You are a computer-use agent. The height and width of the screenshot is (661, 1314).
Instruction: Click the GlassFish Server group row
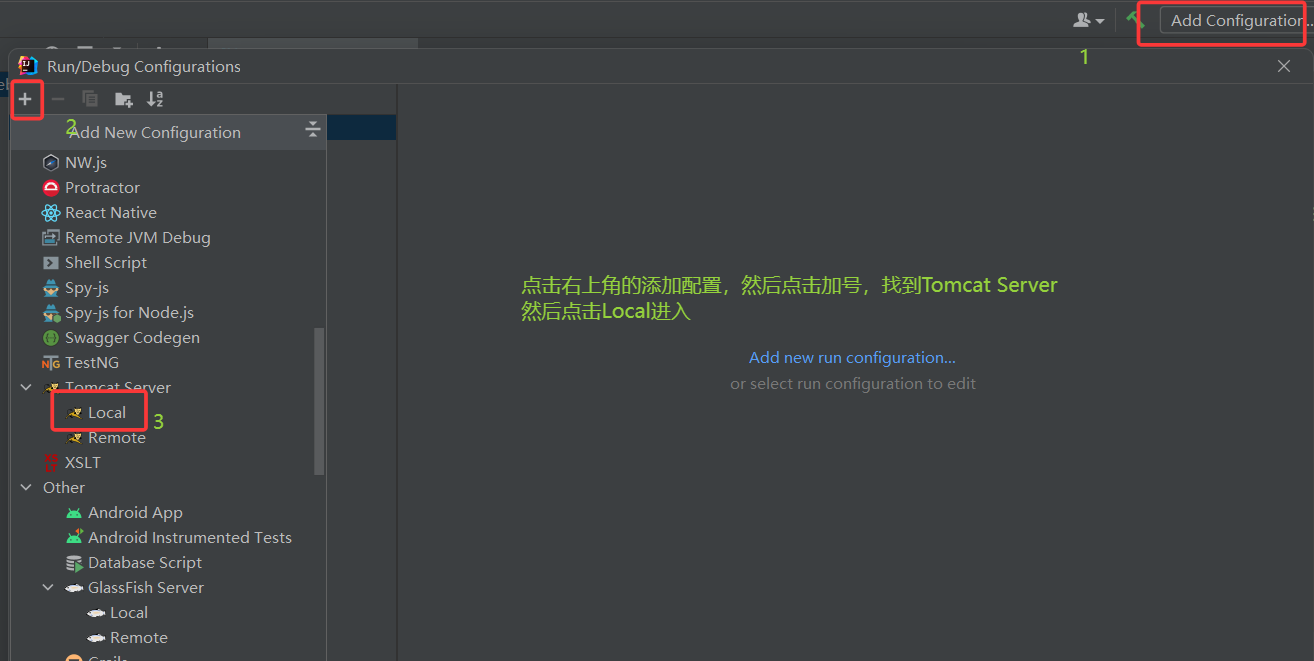168,587
